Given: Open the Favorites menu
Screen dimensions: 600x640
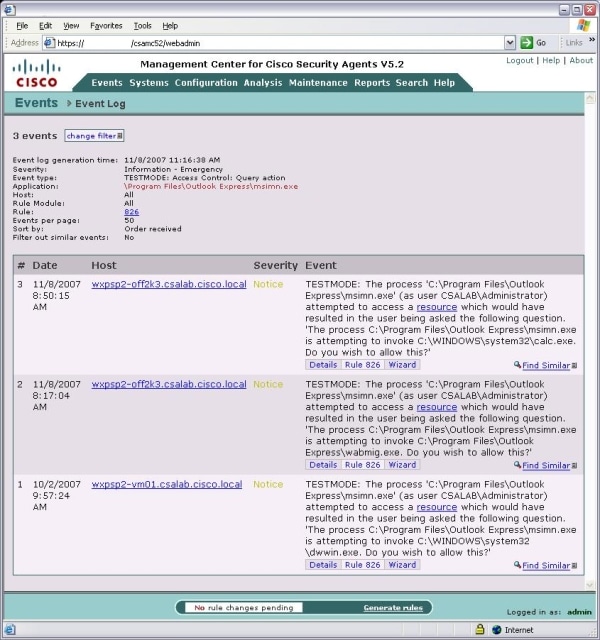Looking at the screenshot, I should (106, 26).
